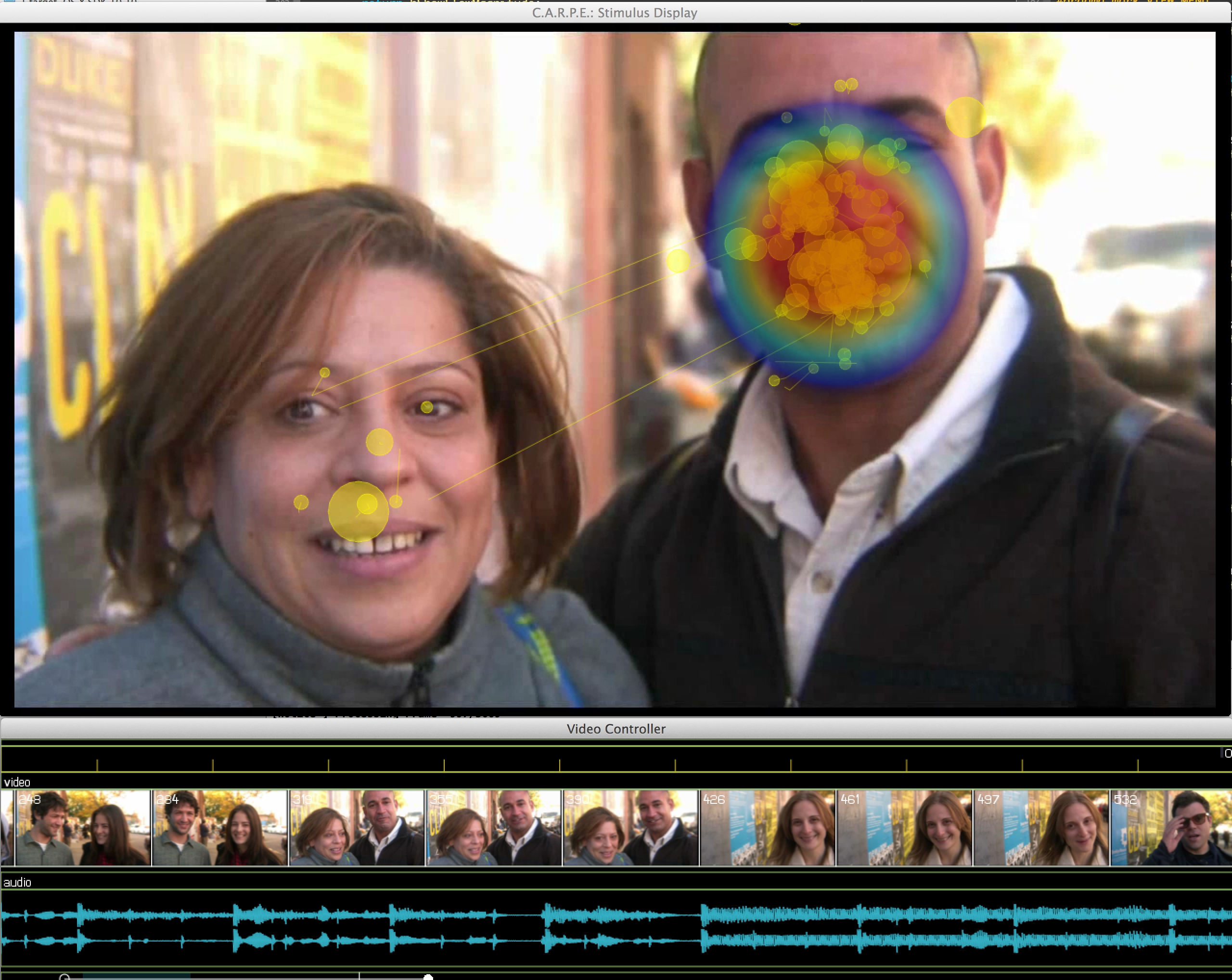The width and height of the screenshot is (1232, 980).
Task: Open the frame 497 thumbnail
Action: (x=1041, y=827)
